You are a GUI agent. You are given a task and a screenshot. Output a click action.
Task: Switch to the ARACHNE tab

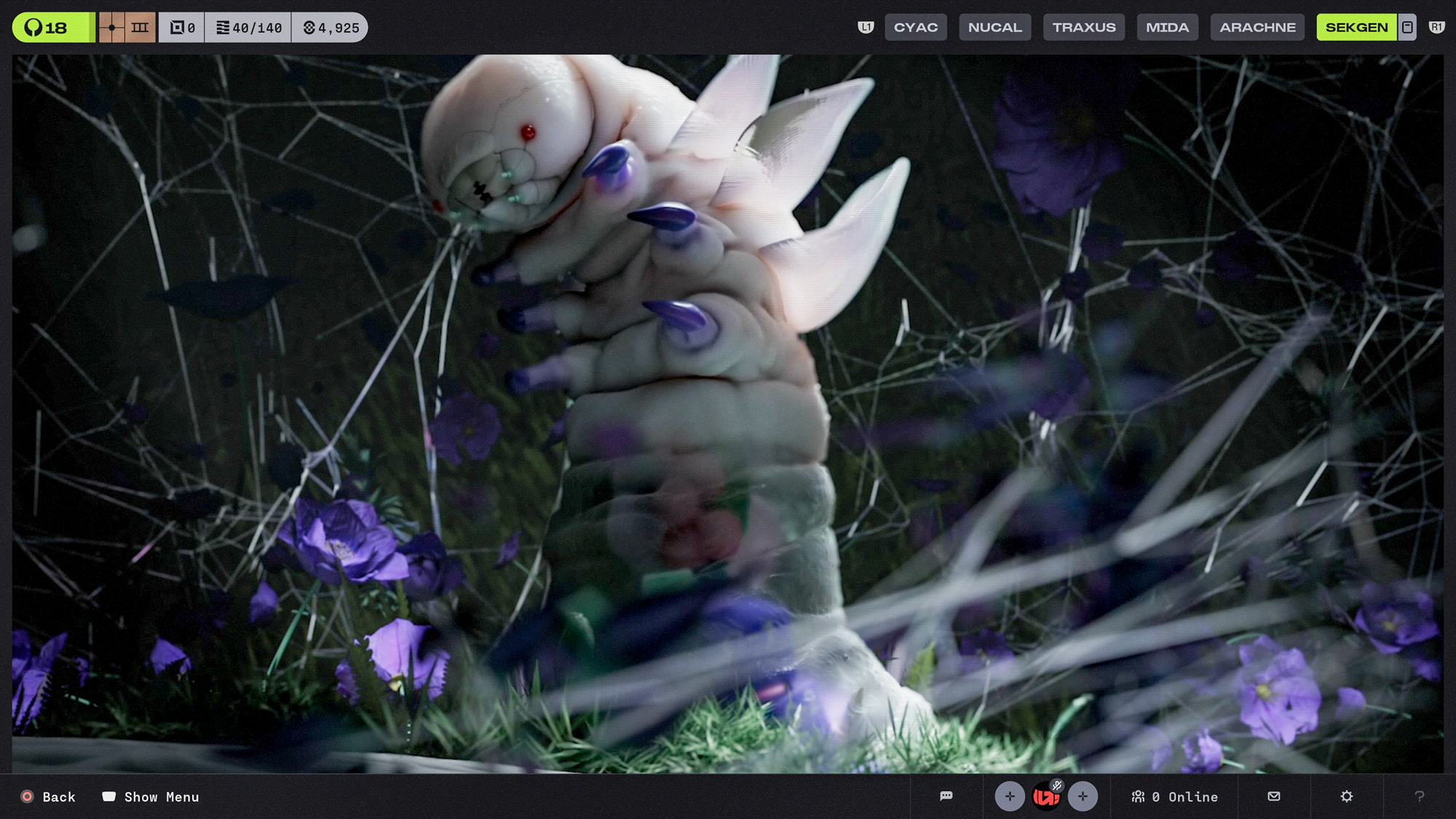[x=1257, y=27]
